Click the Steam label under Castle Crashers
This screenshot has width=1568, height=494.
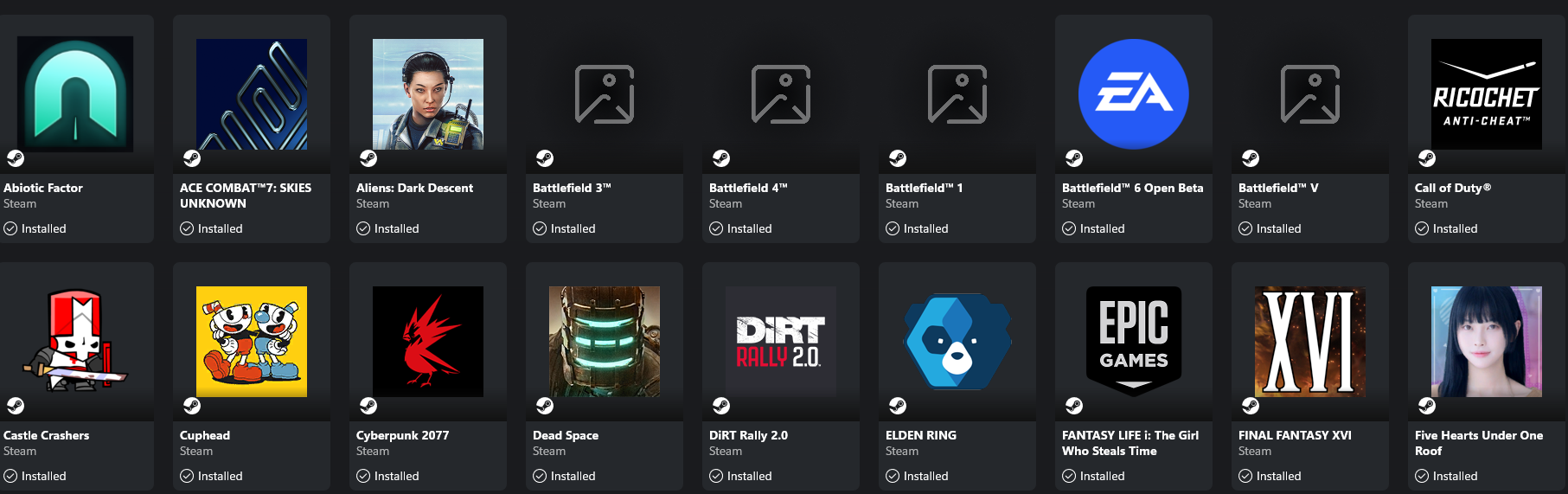(x=20, y=451)
